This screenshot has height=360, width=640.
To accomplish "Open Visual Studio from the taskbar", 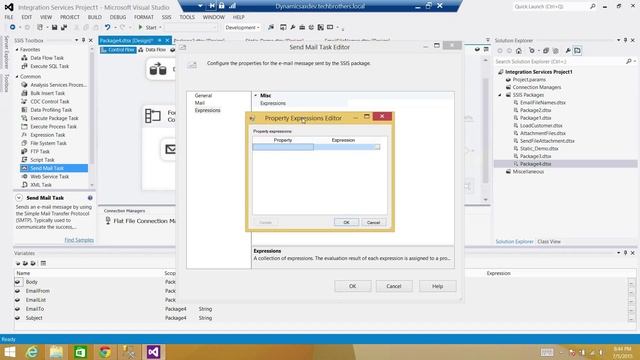I will [x=153, y=352].
